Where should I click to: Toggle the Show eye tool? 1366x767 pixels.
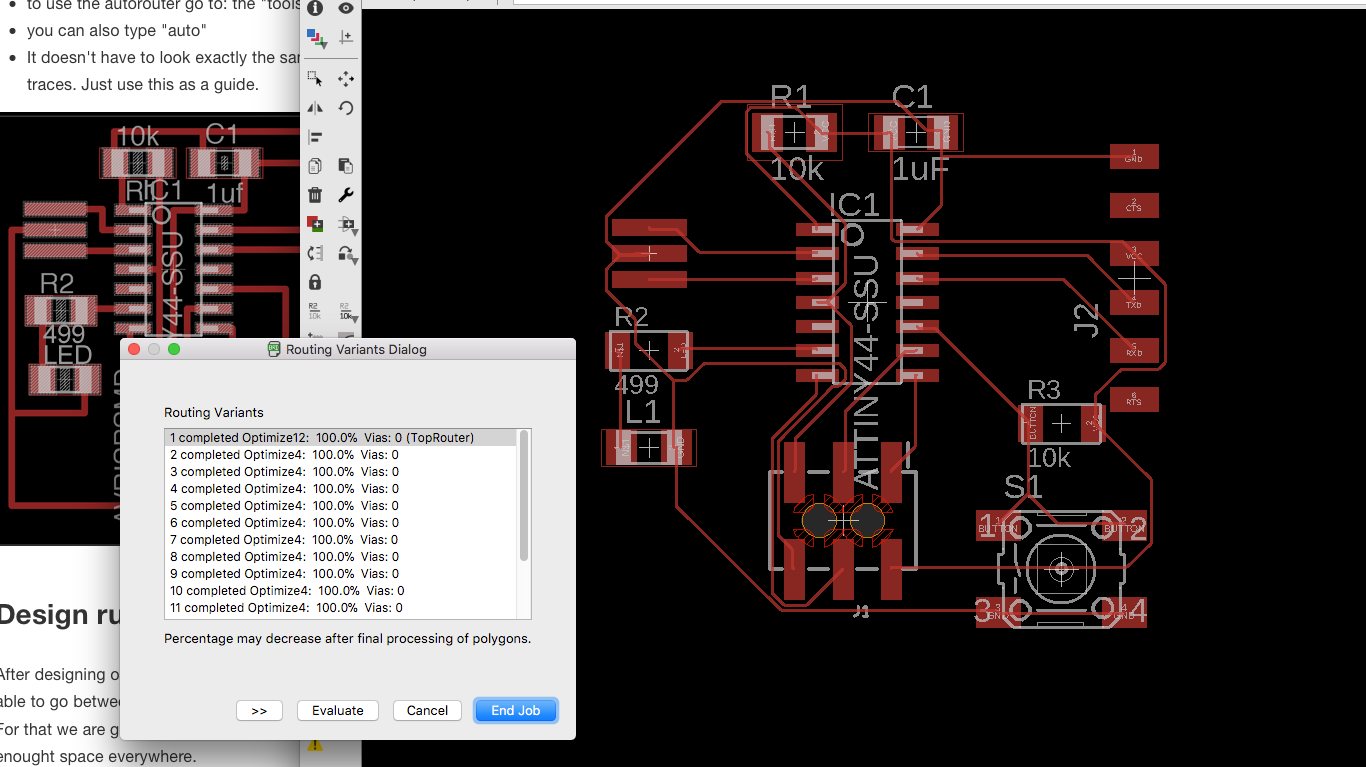coord(346,8)
